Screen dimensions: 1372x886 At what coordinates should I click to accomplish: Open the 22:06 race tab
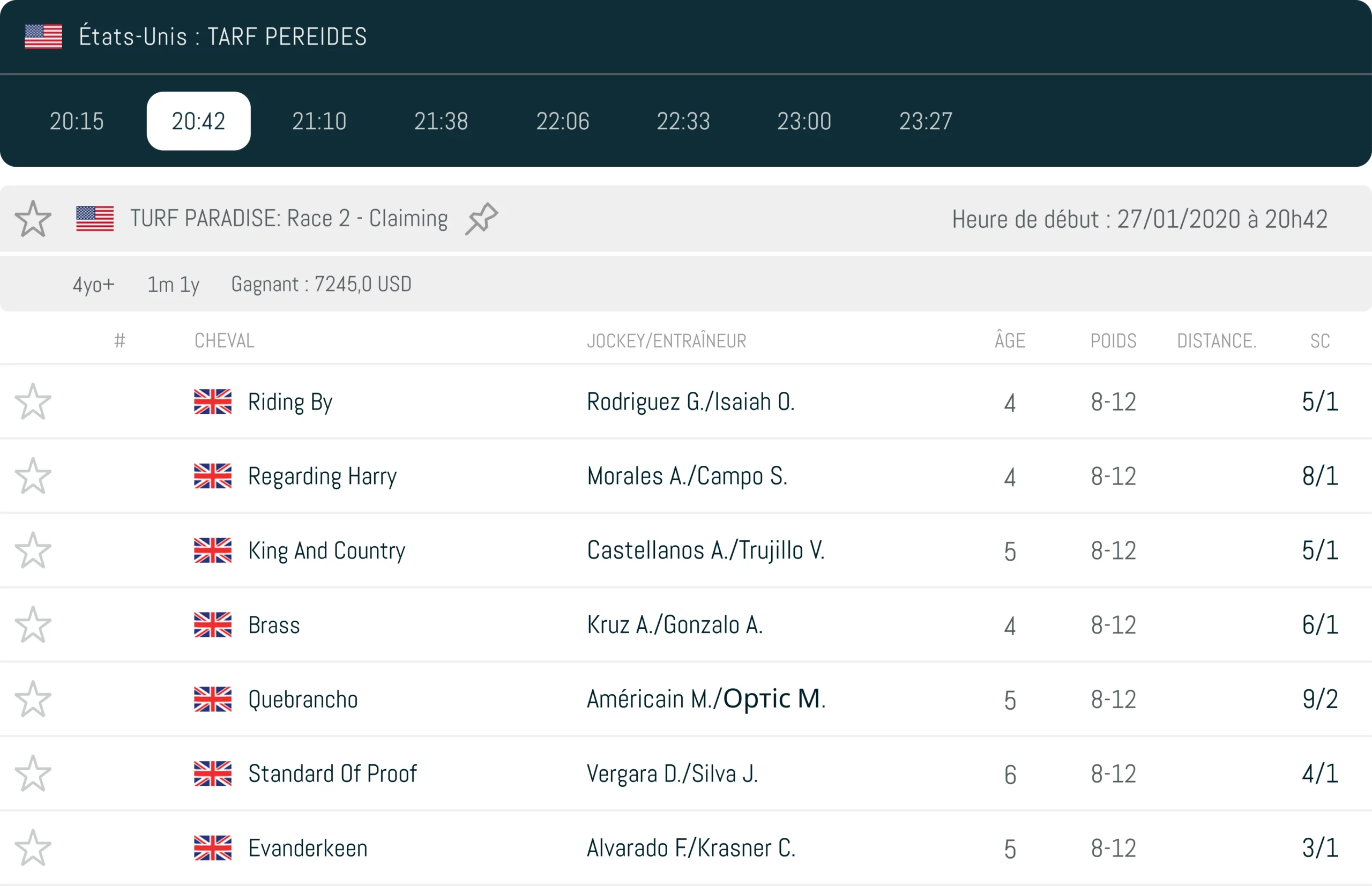[x=563, y=121]
